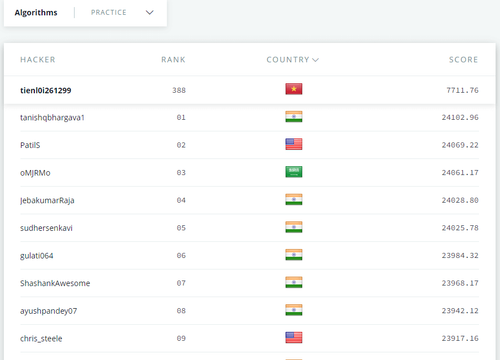Click the India flag in ShashankAwesome row
Image resolution: width=500 pixels, height=360 pixels.
tap(294, 282)
